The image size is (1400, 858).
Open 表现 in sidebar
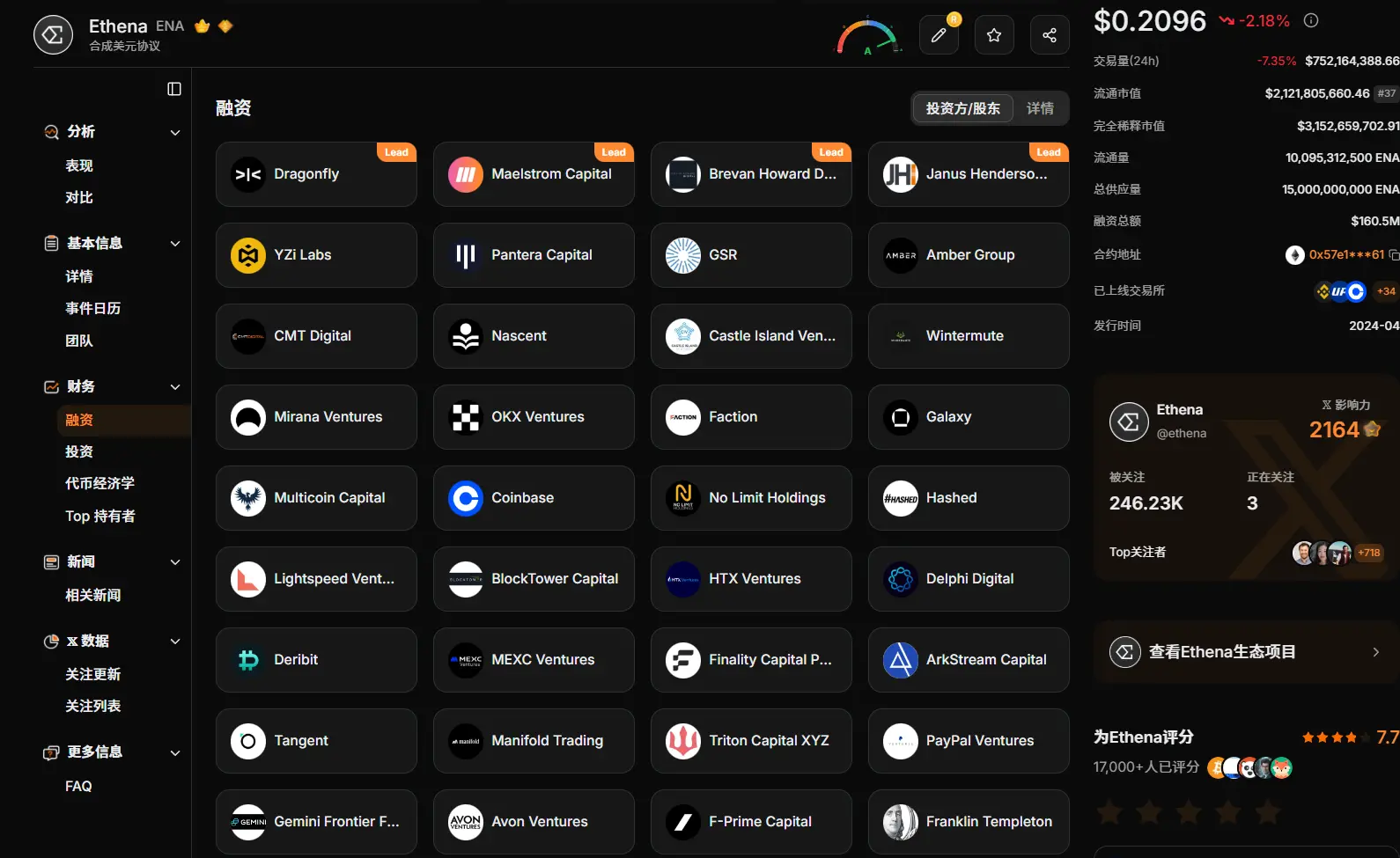click(79, 165)
